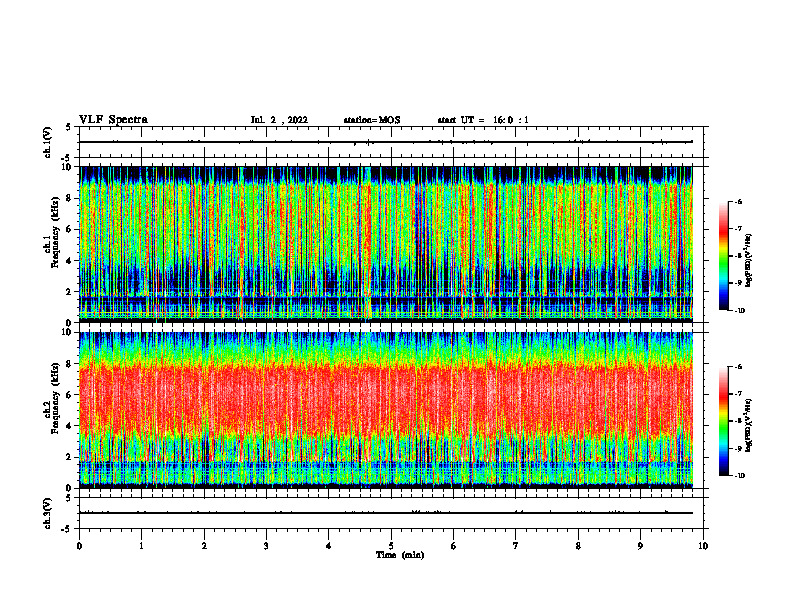Click the time axis tick label '0'
The height and width of the screenshot is (612, 792).
pyautogui.click(x=79, y=546)
